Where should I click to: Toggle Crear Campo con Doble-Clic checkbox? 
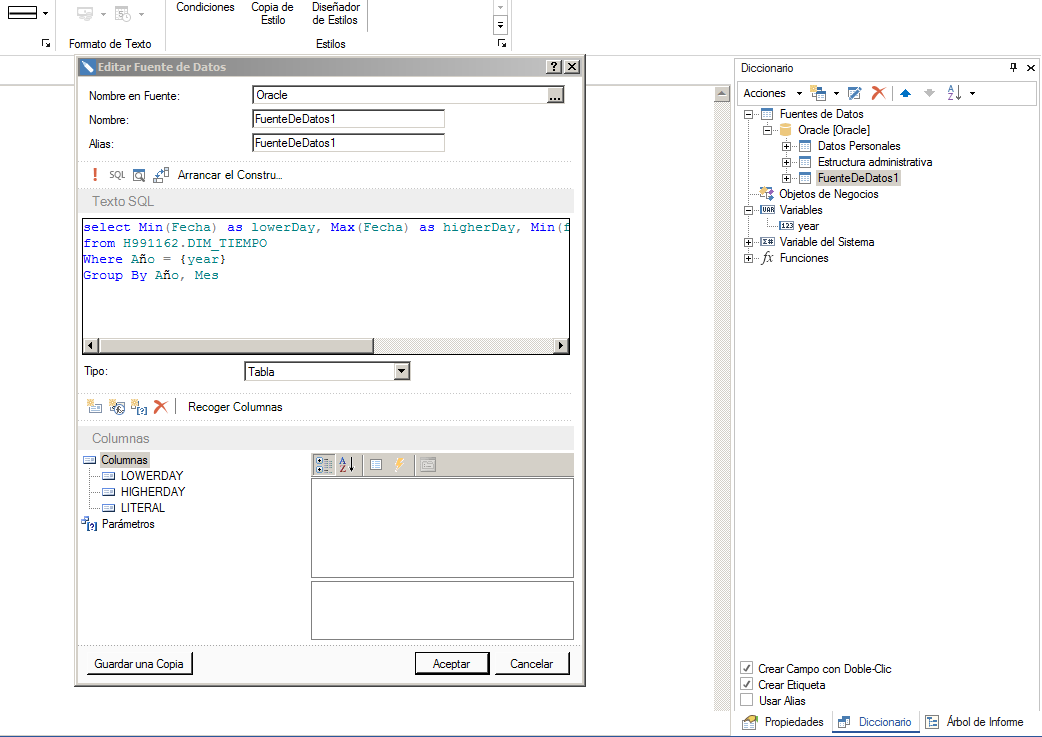(x=747, y=668)
